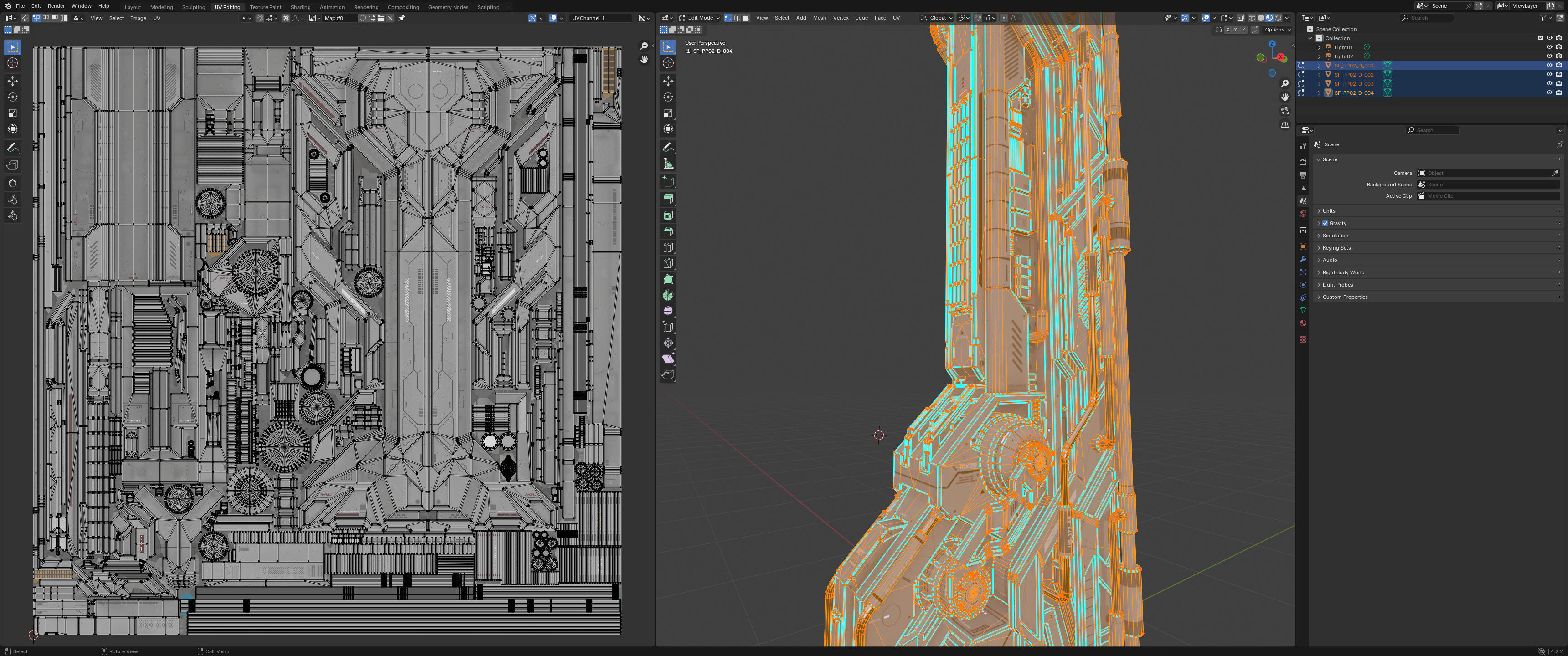The image size is (1568, 656).
Task: Hide Light01 in the viewport
Action: click(x=1549, y=47)
